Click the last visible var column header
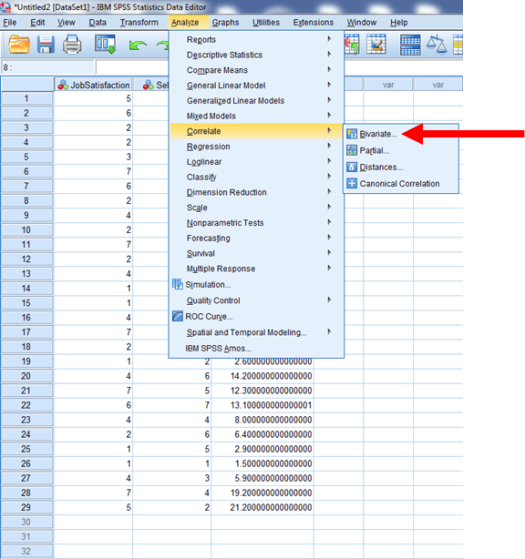Viewport: 525px width, 559px height. tap(438, 85)
